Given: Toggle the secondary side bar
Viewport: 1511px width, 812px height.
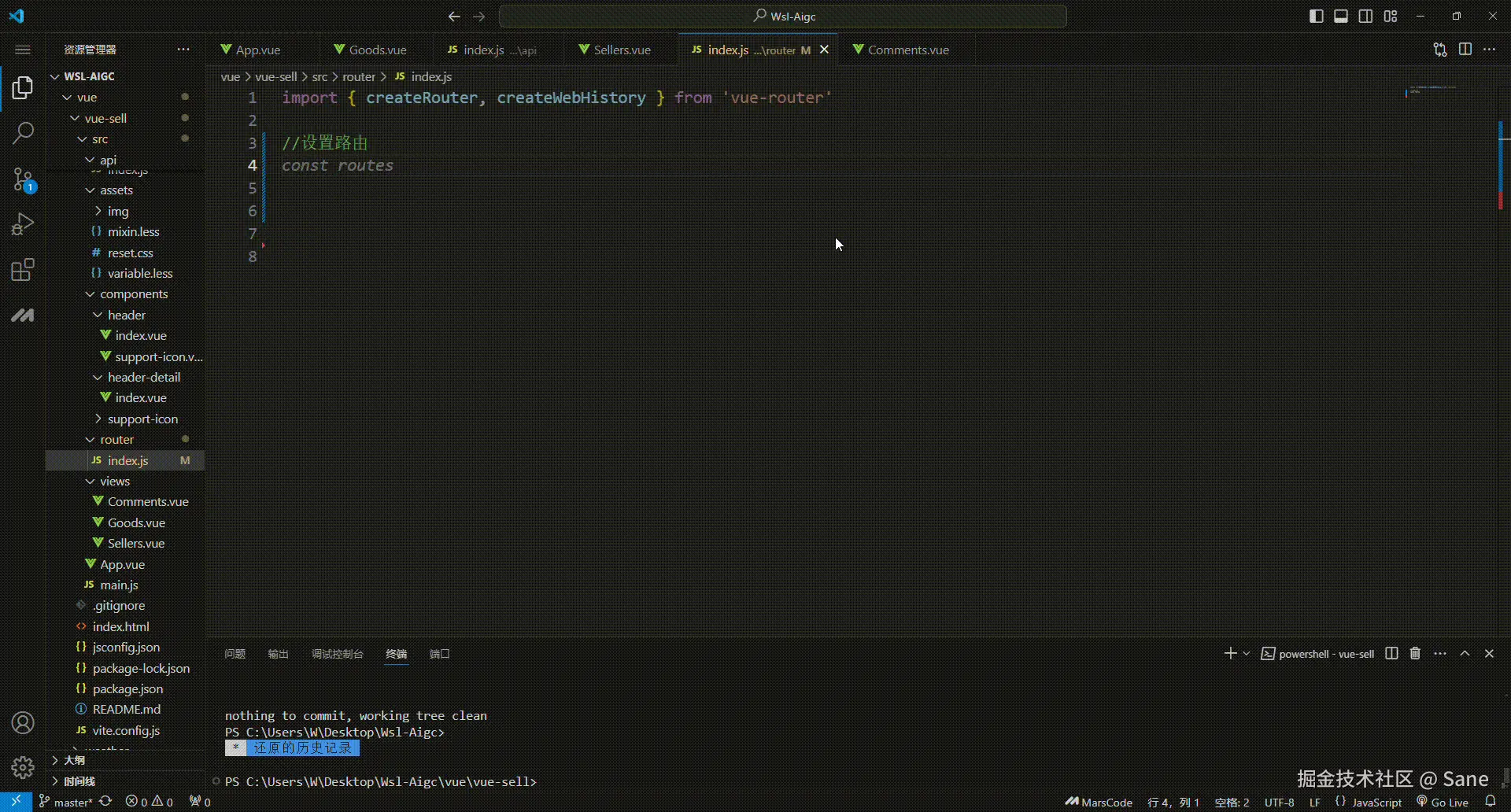Looking at the screenshot, I should pos(1365,16).
